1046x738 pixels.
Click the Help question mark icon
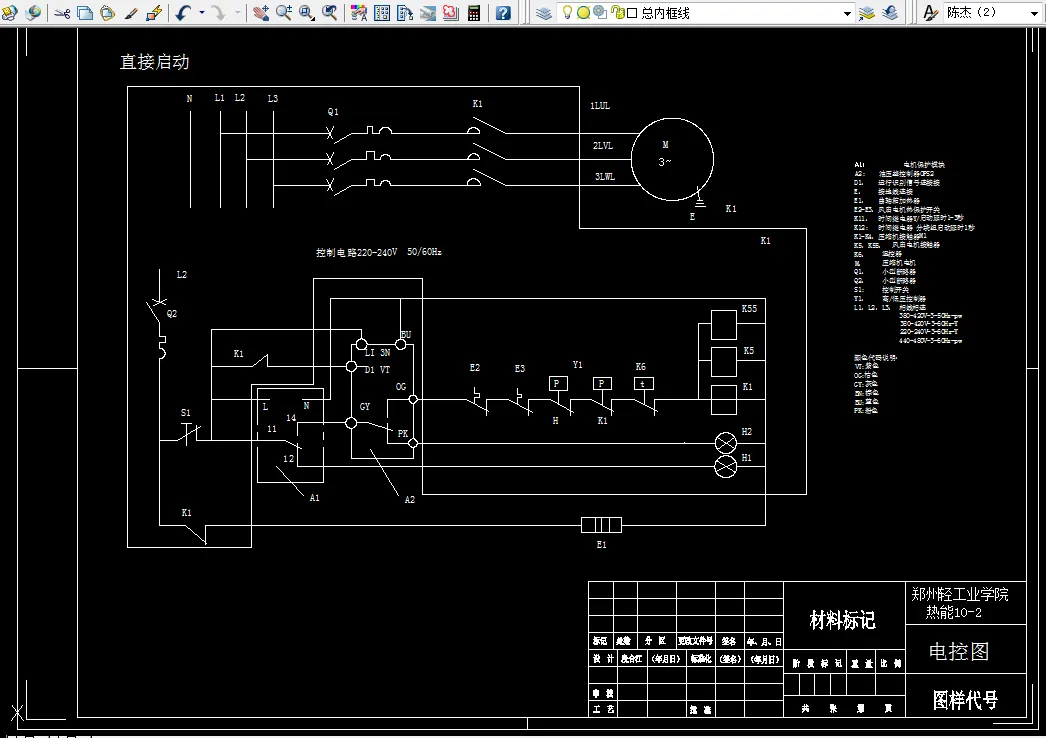tap(504, 13)
